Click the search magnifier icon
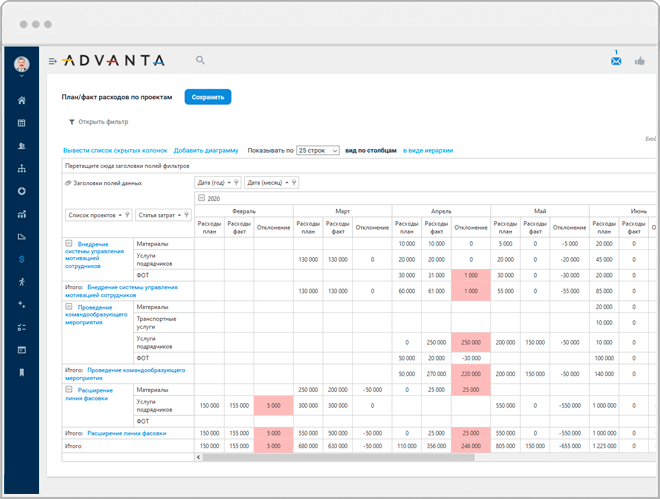This screenshot has width=660, height=499. point(200,60)
